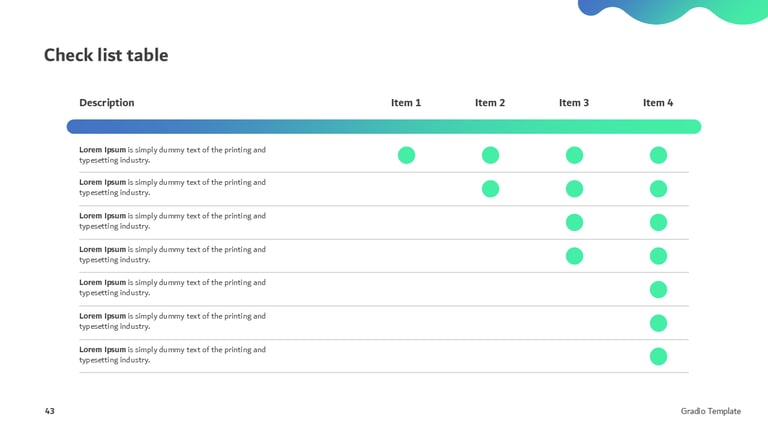This screenshot has height=432, width=768.
Task: Click the third row's "Lorem Ipsum" description text
Action: pos(172,221)
